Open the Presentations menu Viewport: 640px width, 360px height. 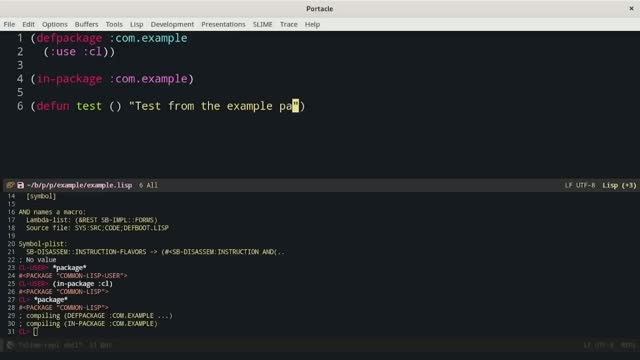[223, 24]
